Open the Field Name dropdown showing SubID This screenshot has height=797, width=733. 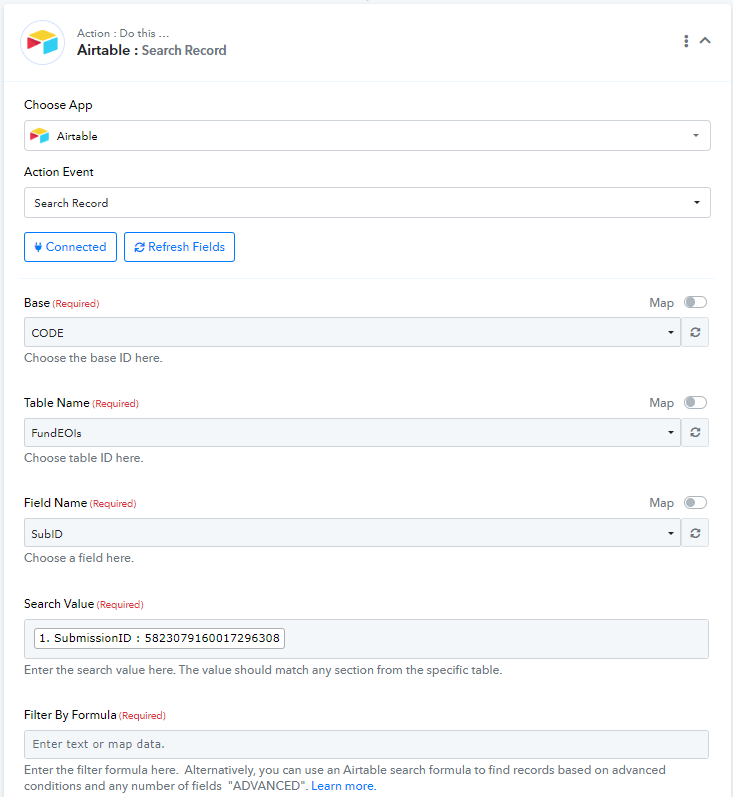pos(352,533)
